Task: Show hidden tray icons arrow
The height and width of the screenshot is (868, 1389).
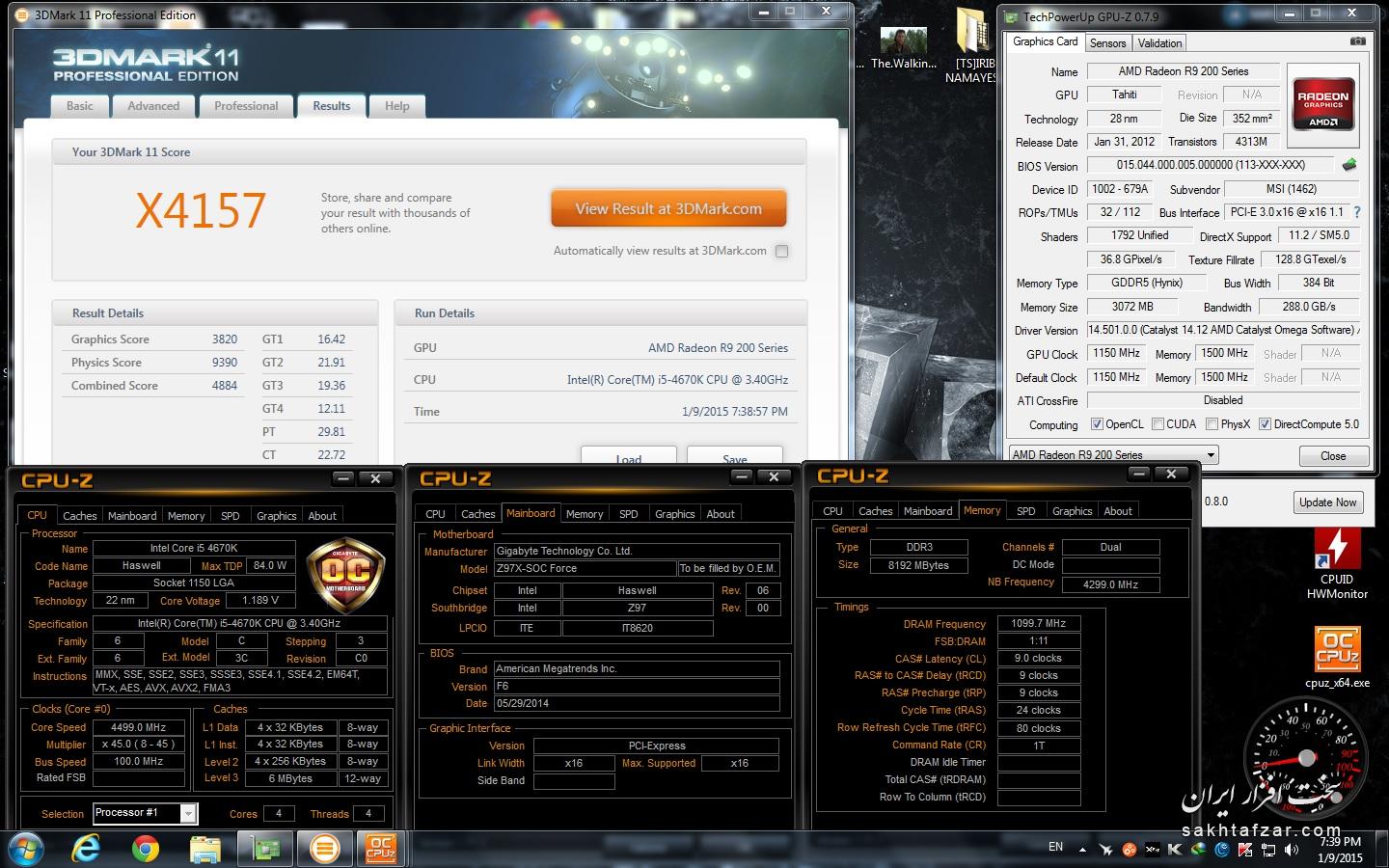Action: [1082, 850]
